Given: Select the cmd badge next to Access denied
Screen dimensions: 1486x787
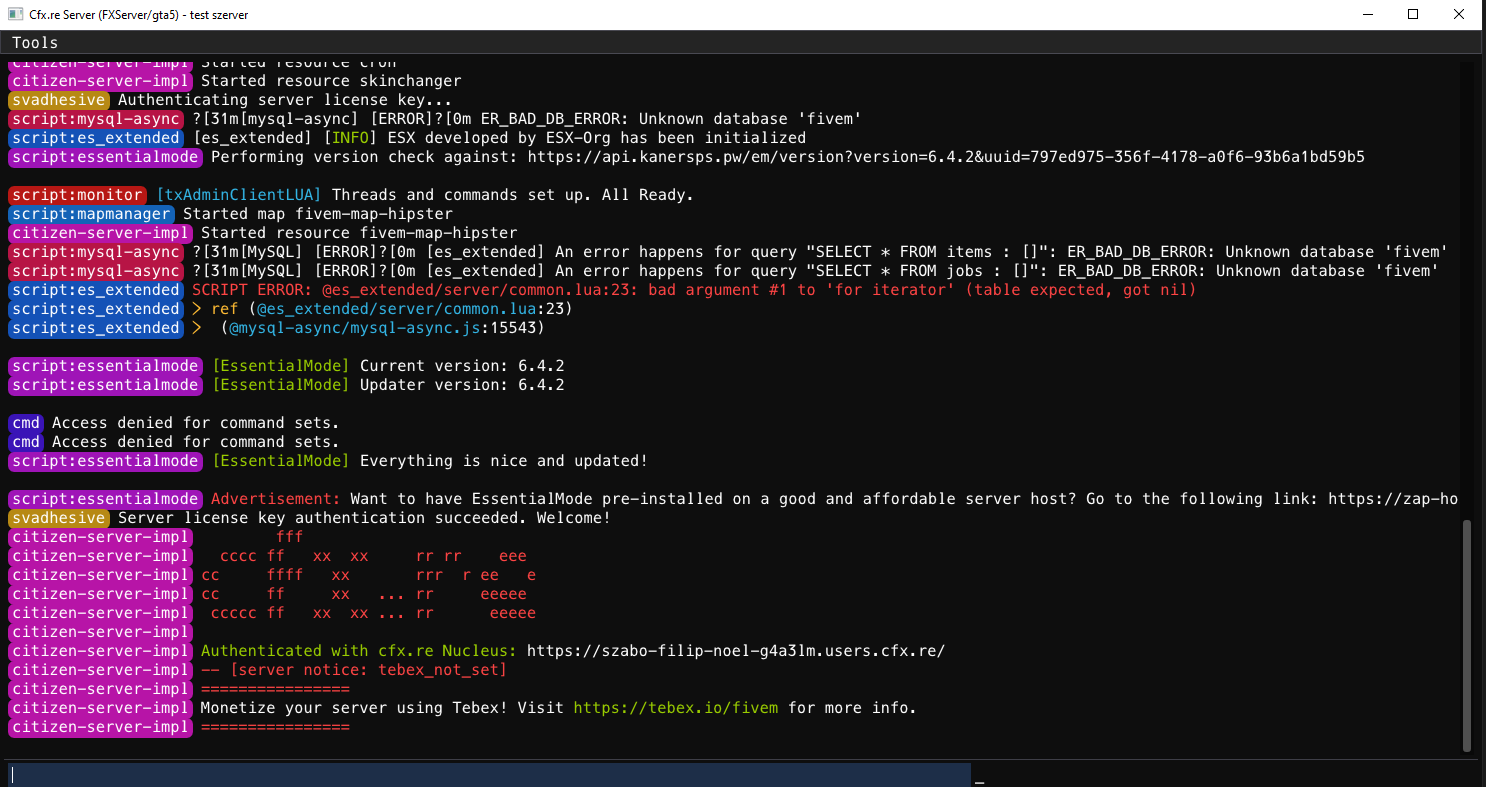Looking at the screenshot, I should tap(25, 422).
